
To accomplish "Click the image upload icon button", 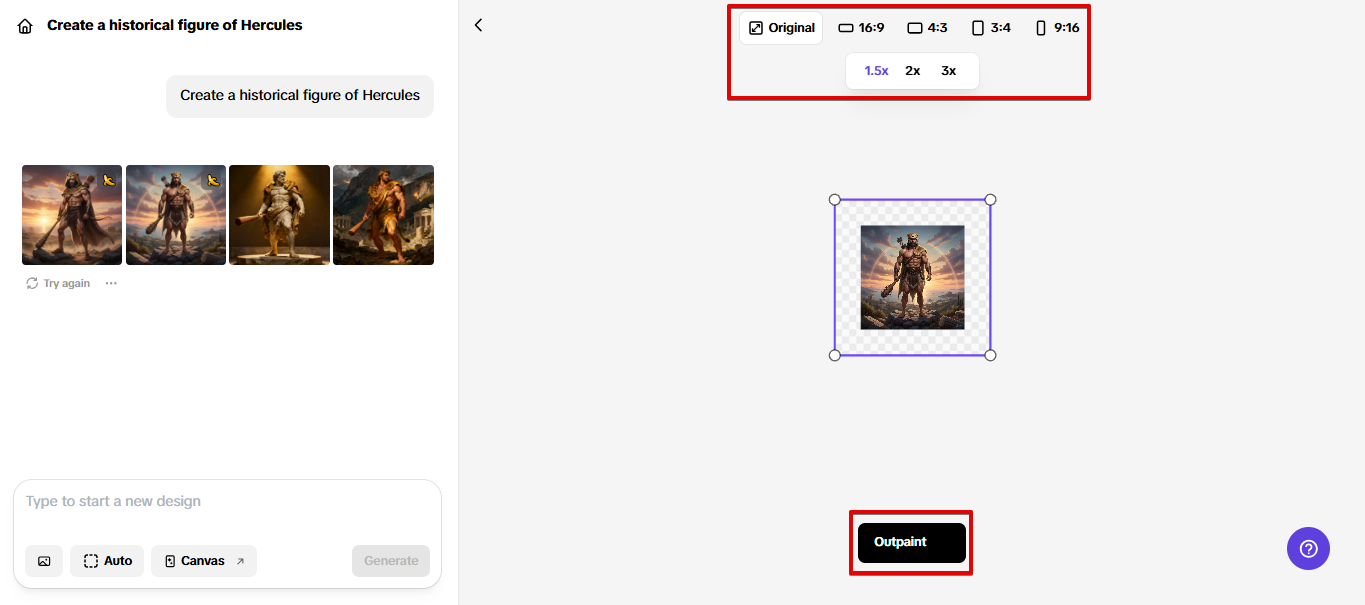I will pos(44,561).
